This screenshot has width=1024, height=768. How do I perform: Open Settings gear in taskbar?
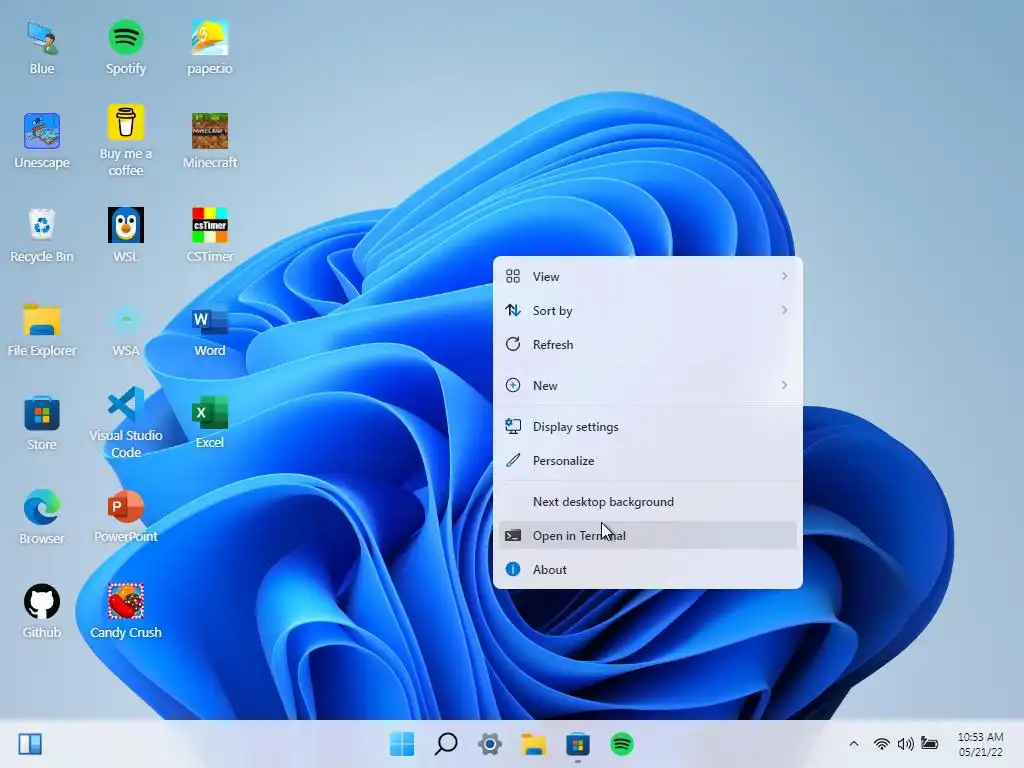pyautogui.click(x=490, y=744)
